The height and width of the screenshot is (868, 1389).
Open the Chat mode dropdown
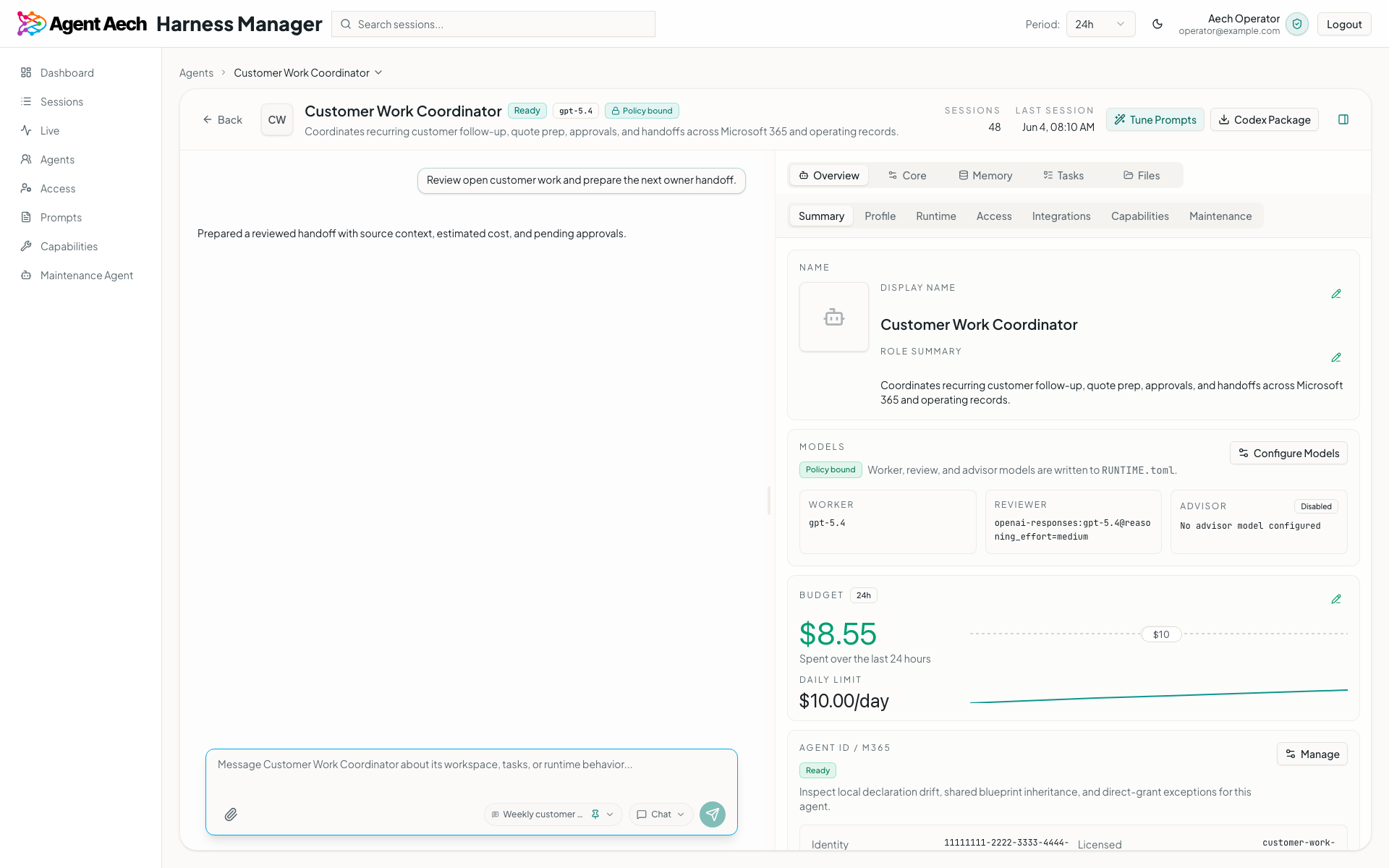(660, 814)
